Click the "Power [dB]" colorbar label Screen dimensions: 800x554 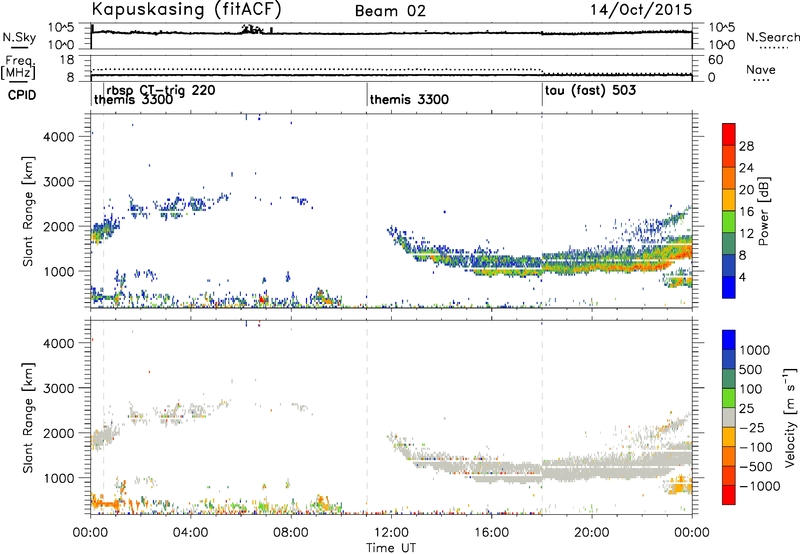point(764,211)
